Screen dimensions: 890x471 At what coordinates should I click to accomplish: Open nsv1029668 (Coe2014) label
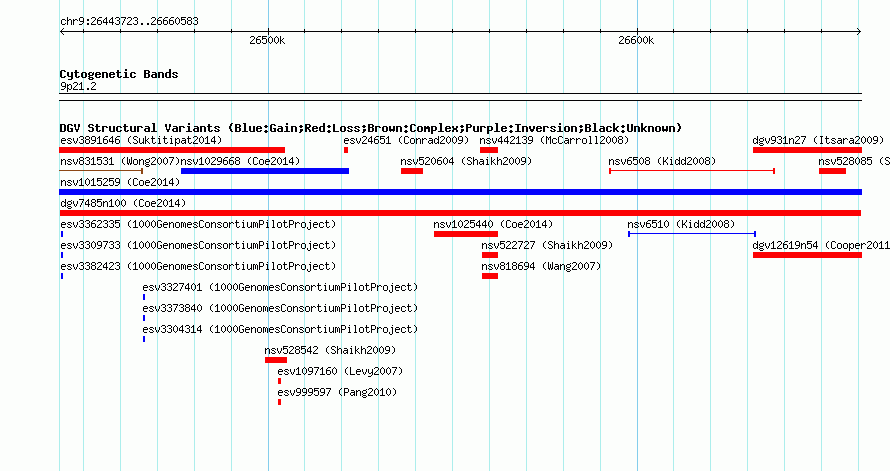tap(240, 161)
